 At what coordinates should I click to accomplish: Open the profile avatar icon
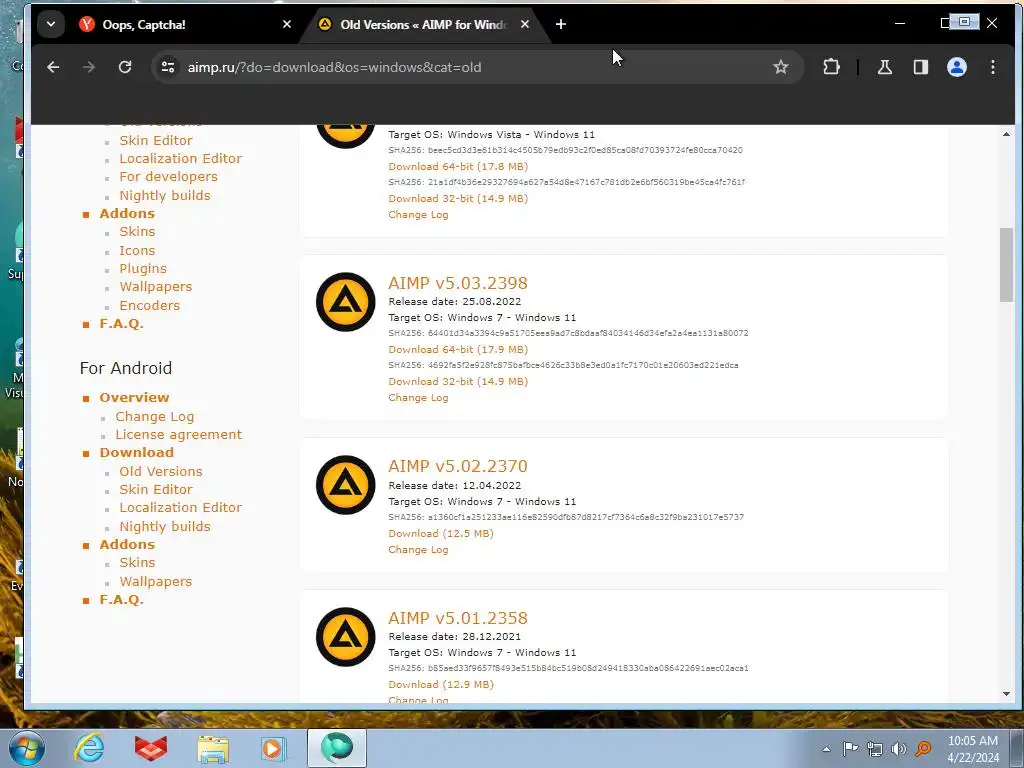[957, 67]
